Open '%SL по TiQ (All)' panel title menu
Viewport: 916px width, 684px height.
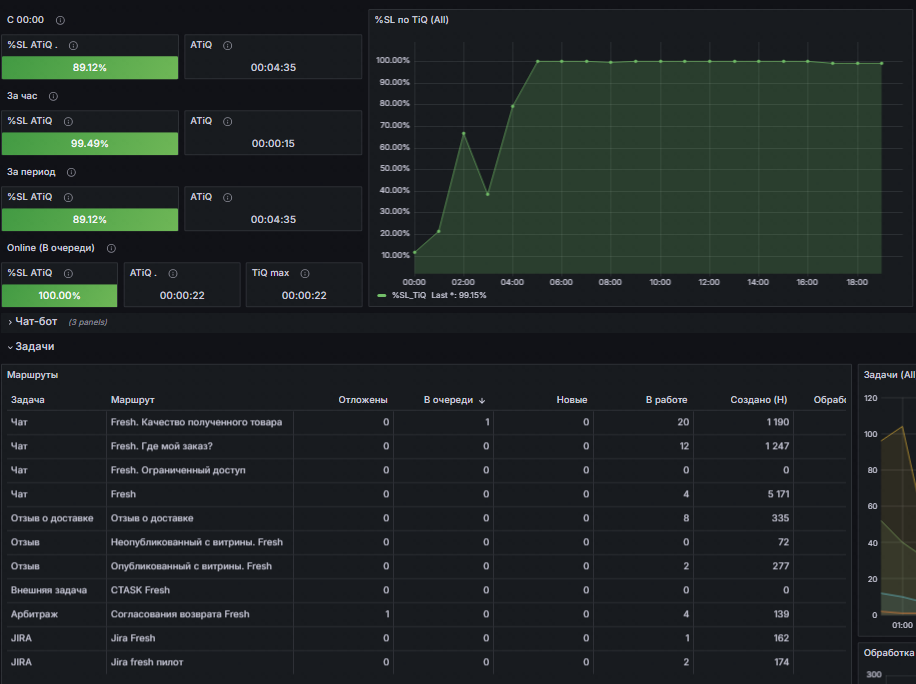412,20
